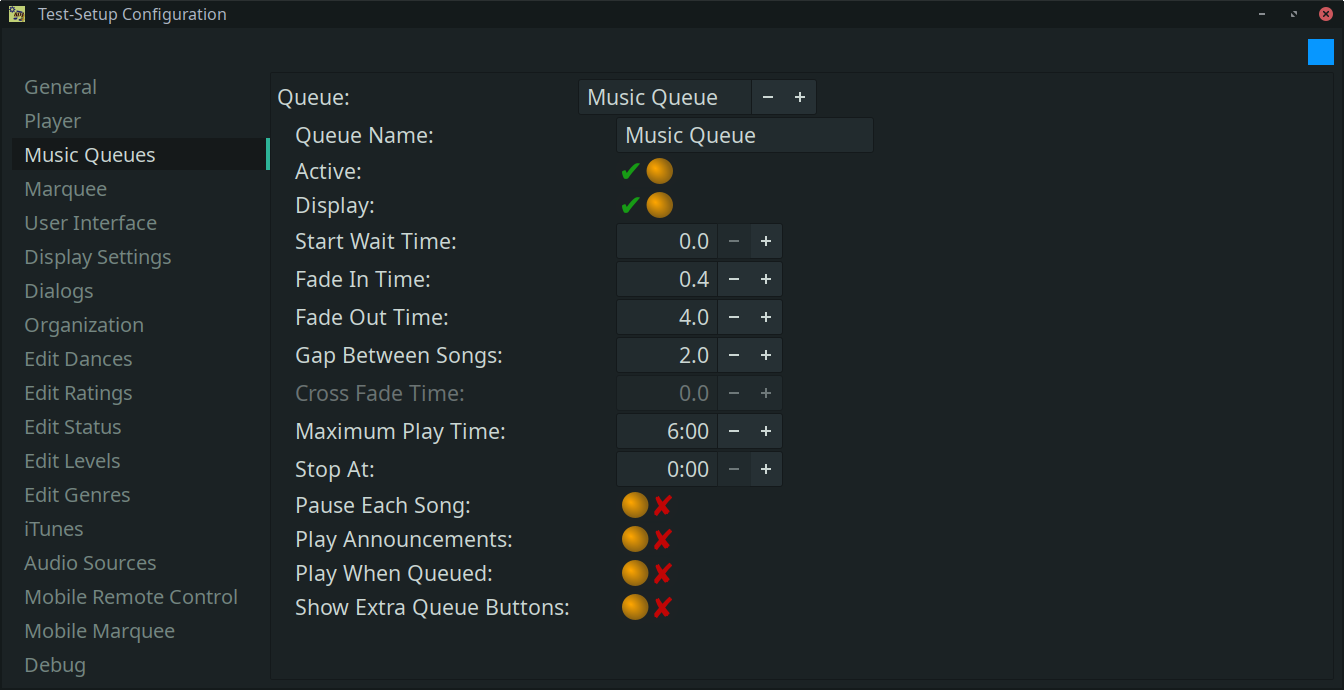The image size is (1344, 690).
Task: Open the Player settings section
Action: click(53, 121)
